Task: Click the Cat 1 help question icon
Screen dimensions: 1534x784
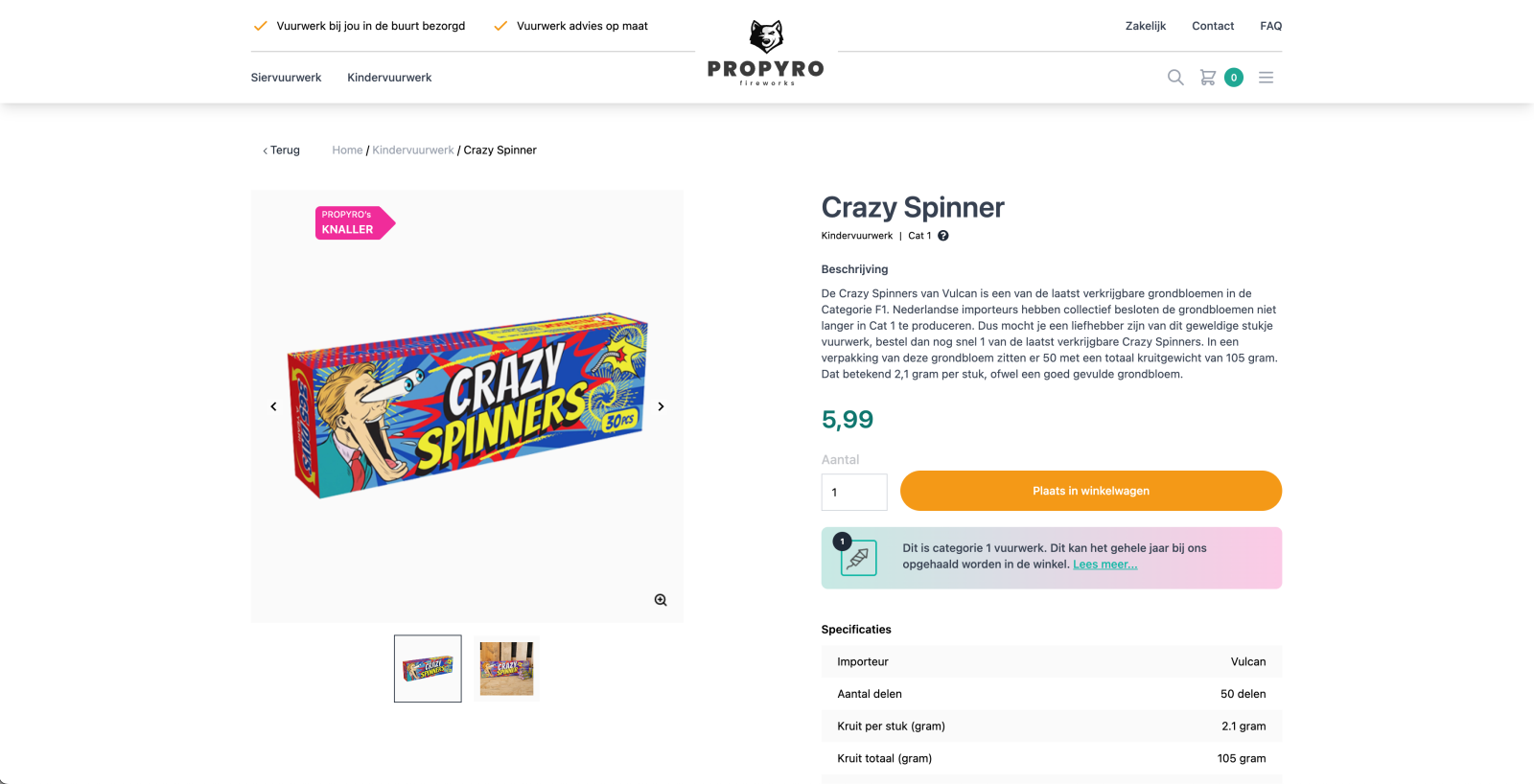Action: (x=943, y=236)
